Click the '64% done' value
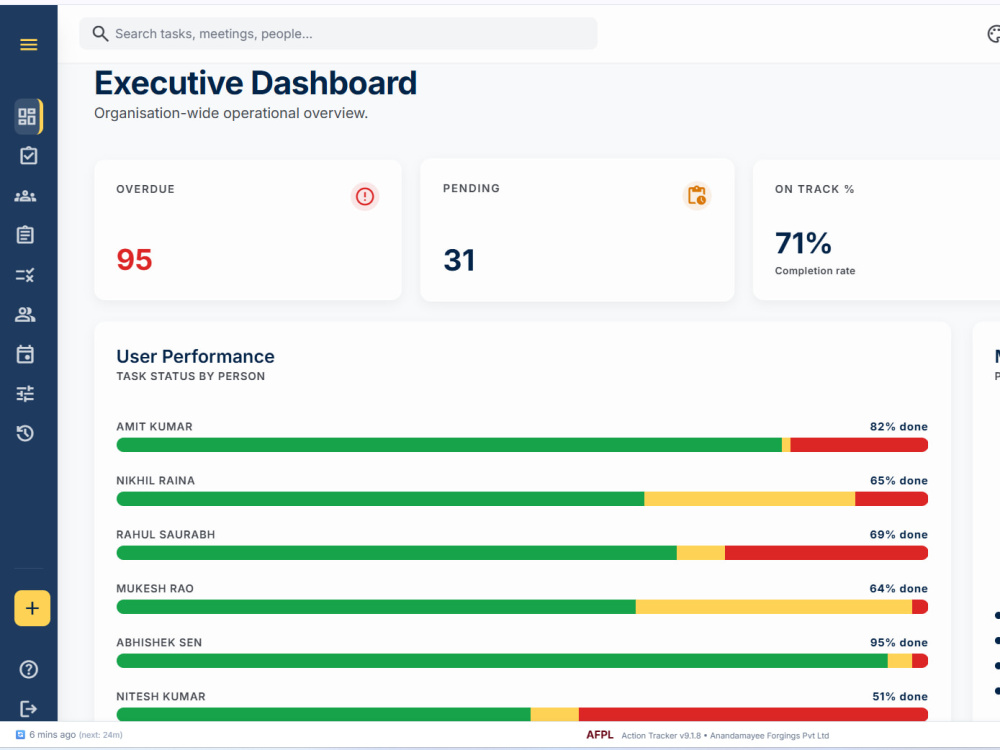 pos(899,589)
